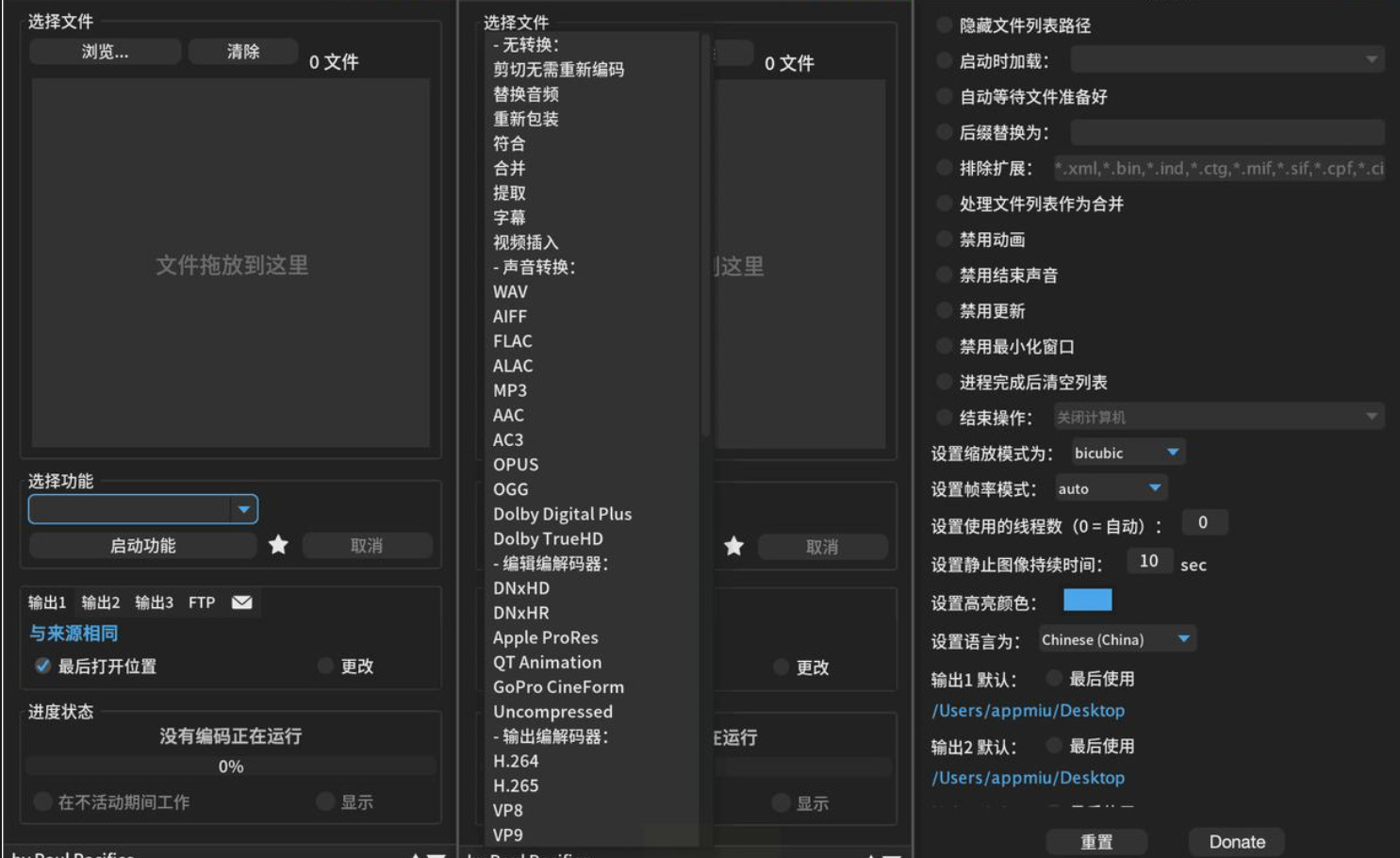Enable the 排除扩展 checkbox
Viewport: 1400px width, 858px height.
click(944, 168)
